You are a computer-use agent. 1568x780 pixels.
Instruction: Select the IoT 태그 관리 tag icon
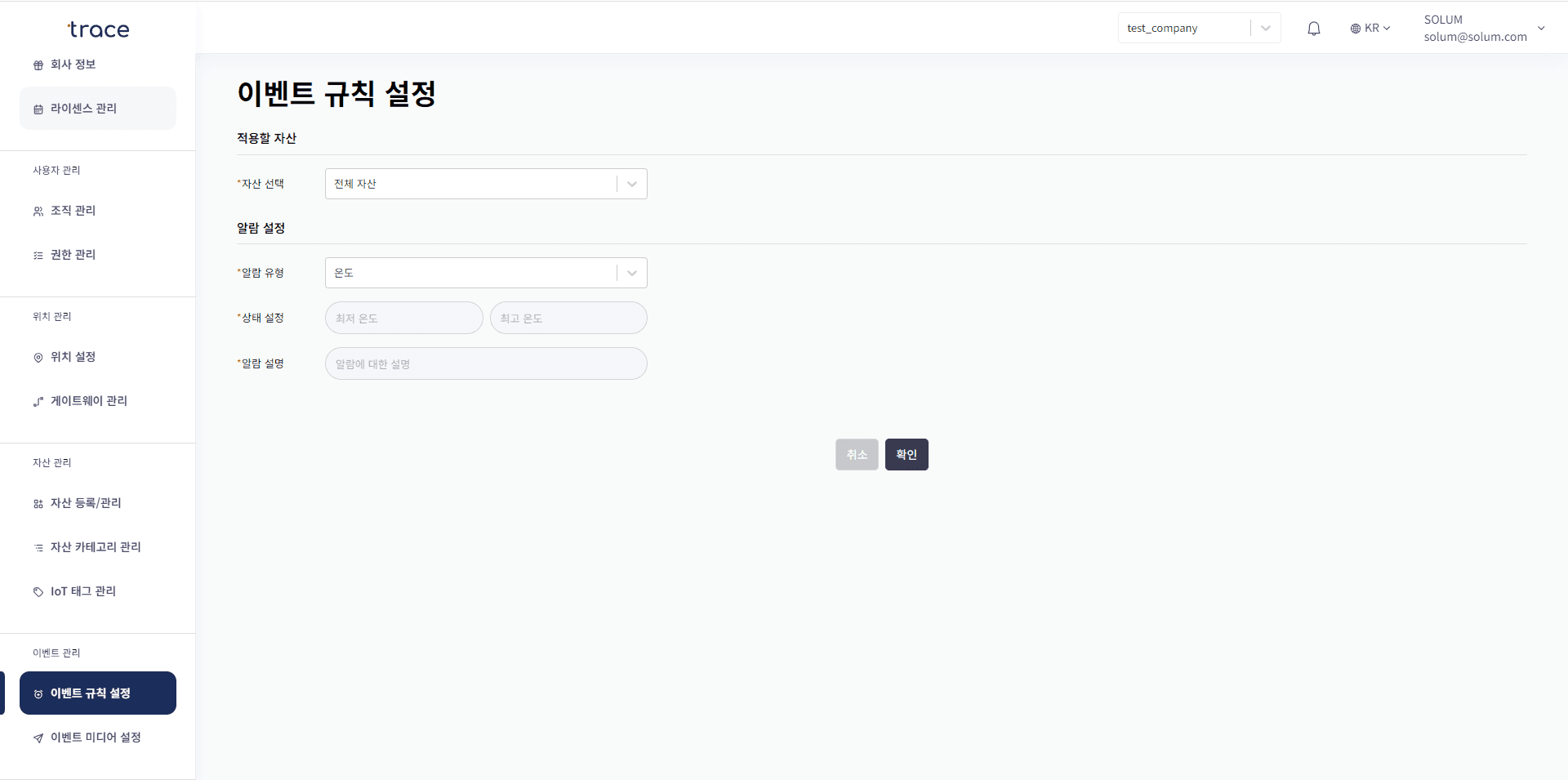point(38,591)
